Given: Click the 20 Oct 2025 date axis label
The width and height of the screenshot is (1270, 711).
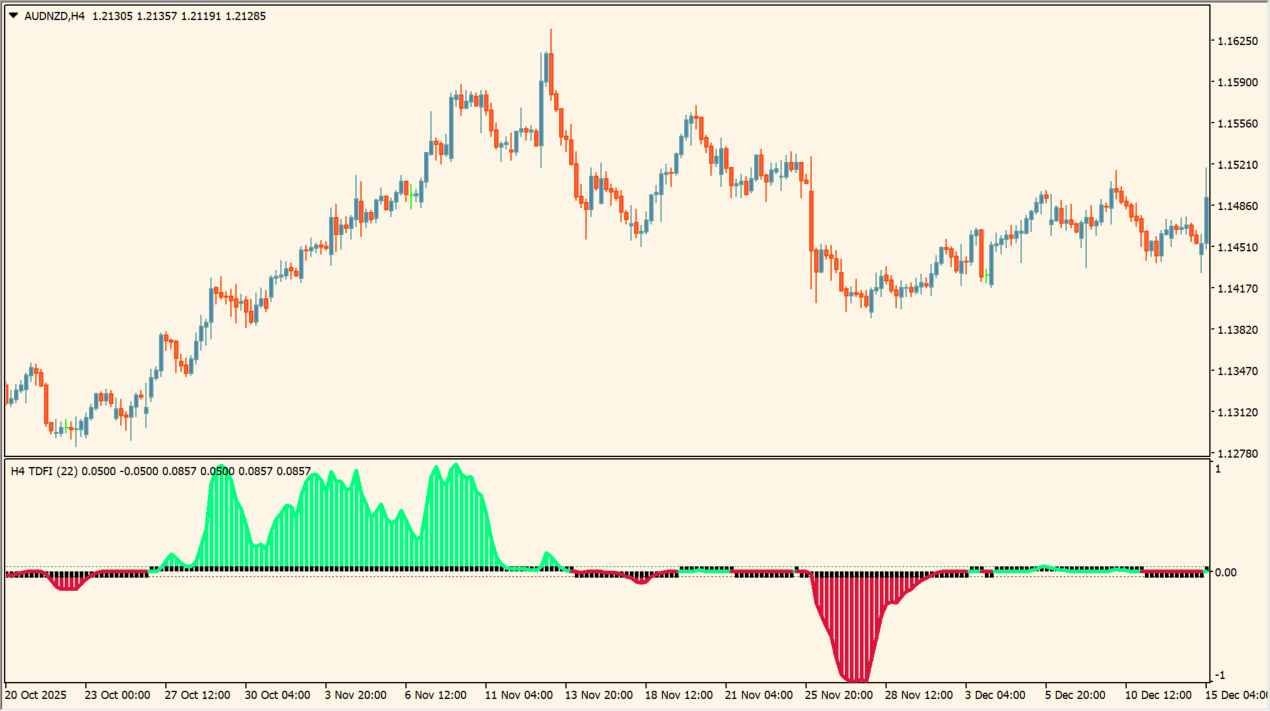Looking at the screenshot, I should pyautogui.click(x=37, y=695).
